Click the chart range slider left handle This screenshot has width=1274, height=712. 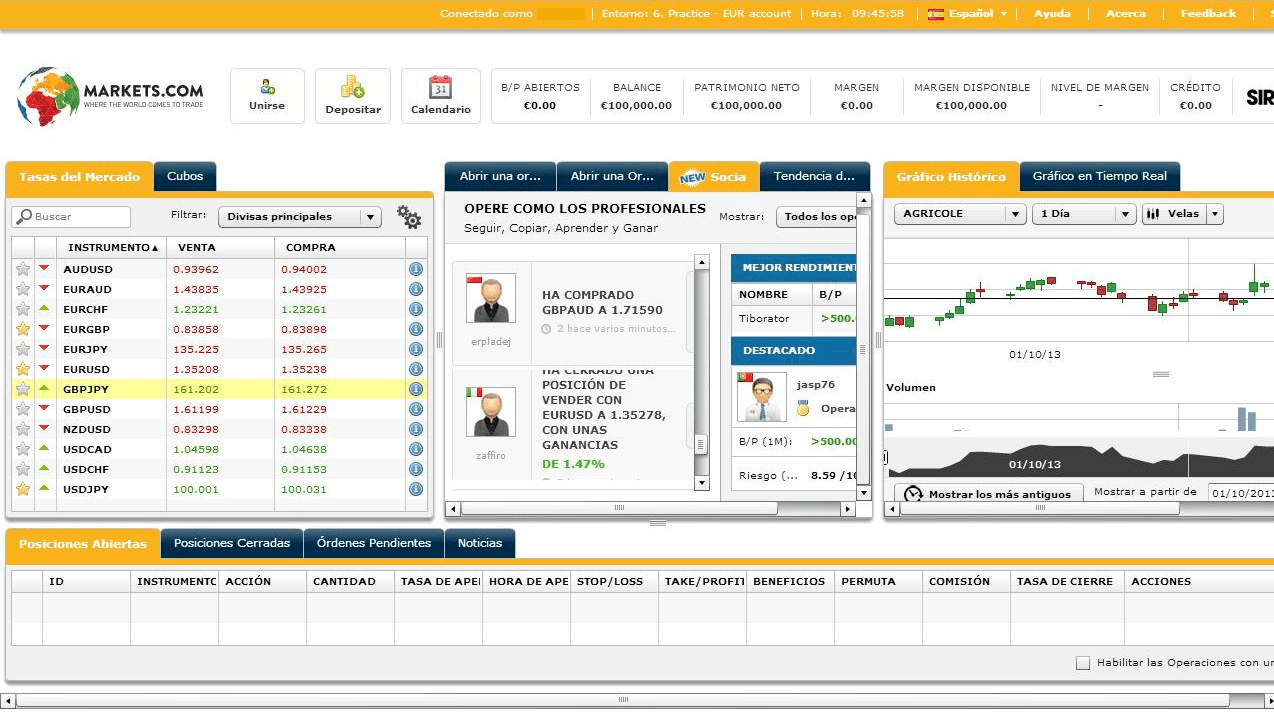click(886, 458)
